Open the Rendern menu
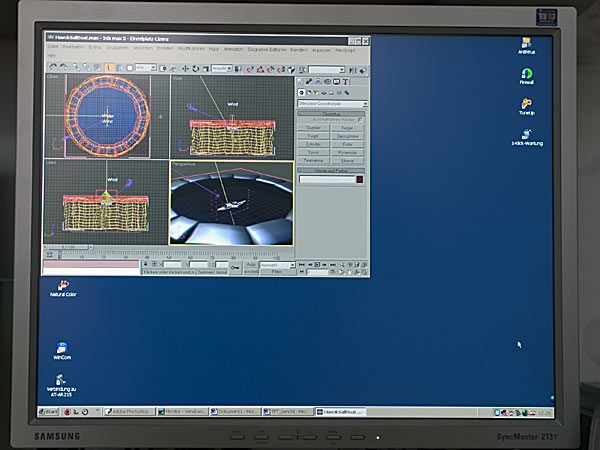600x450 pixels. (x=299, y=50)
